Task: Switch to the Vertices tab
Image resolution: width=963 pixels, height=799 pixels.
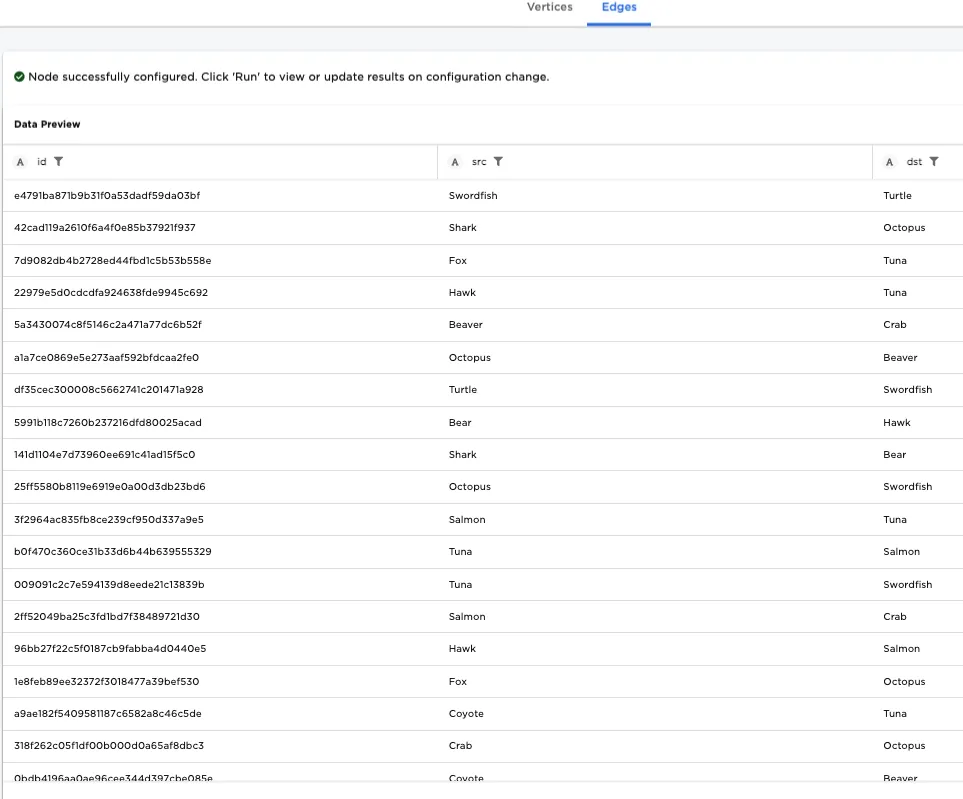Action: pos(550,8)
